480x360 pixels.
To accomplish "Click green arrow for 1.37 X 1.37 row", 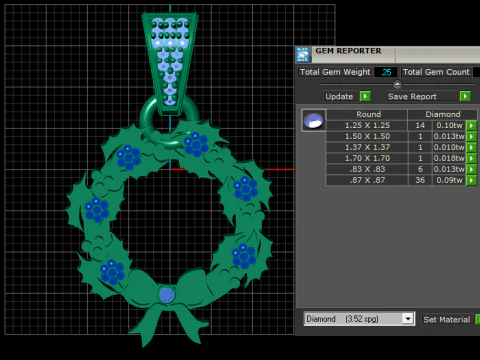I will 471,148.
